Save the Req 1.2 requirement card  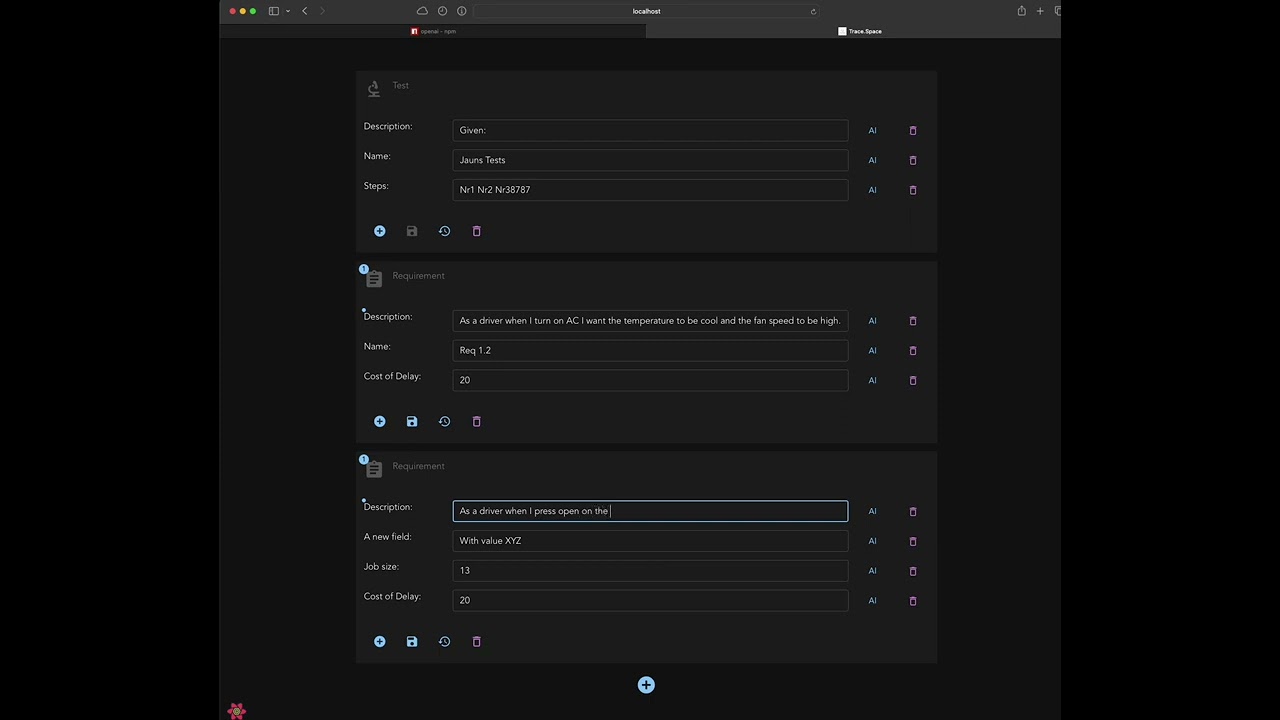(412, 422)
